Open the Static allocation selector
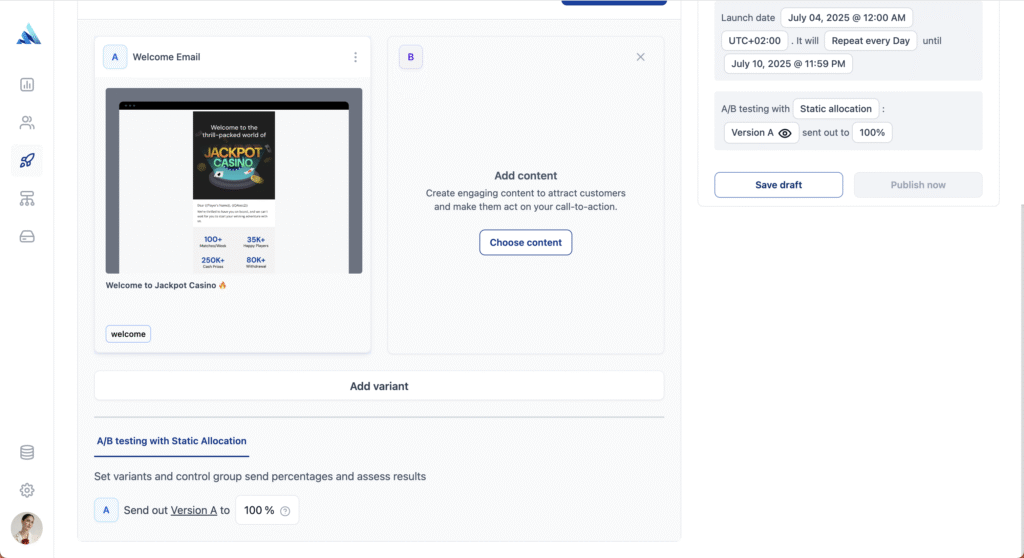Viewport: 1024px width, 558px height. 836,108
